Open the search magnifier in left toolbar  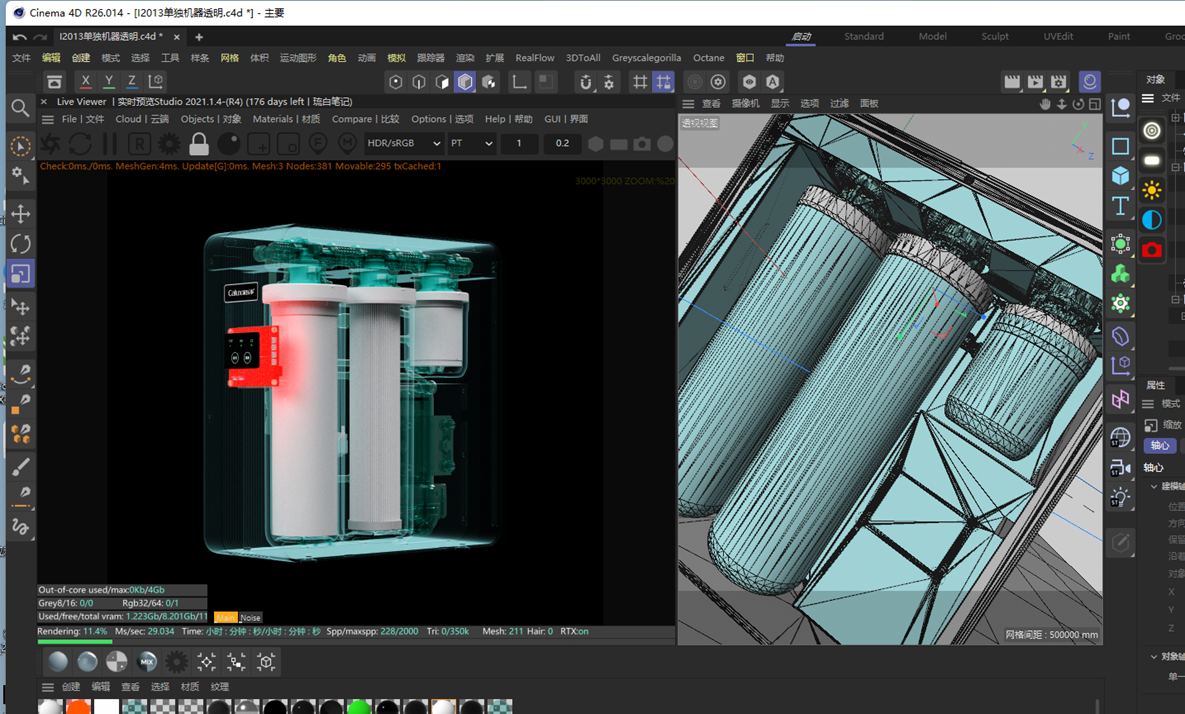coord(20,108)
